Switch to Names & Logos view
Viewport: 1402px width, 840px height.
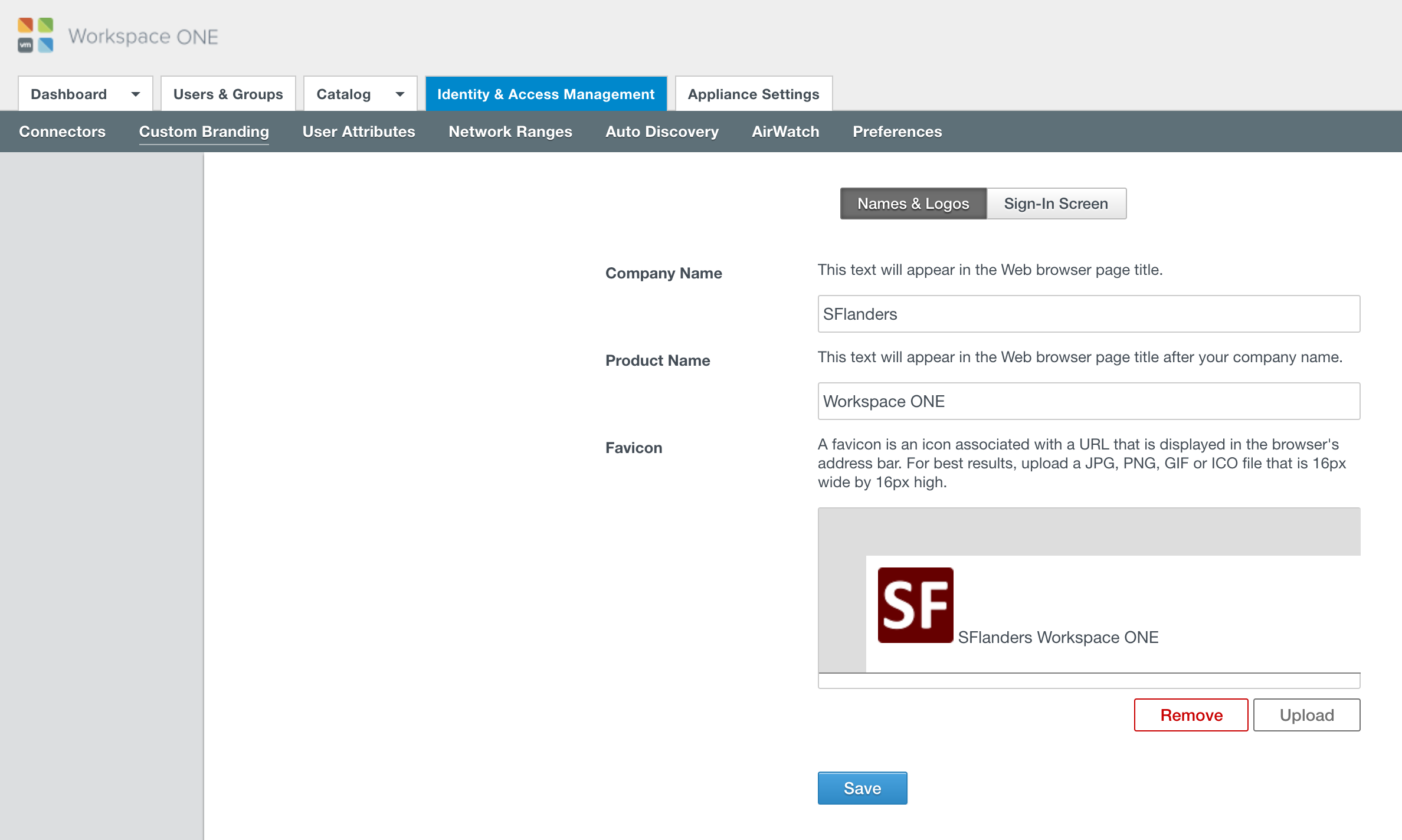click(913, 204)
